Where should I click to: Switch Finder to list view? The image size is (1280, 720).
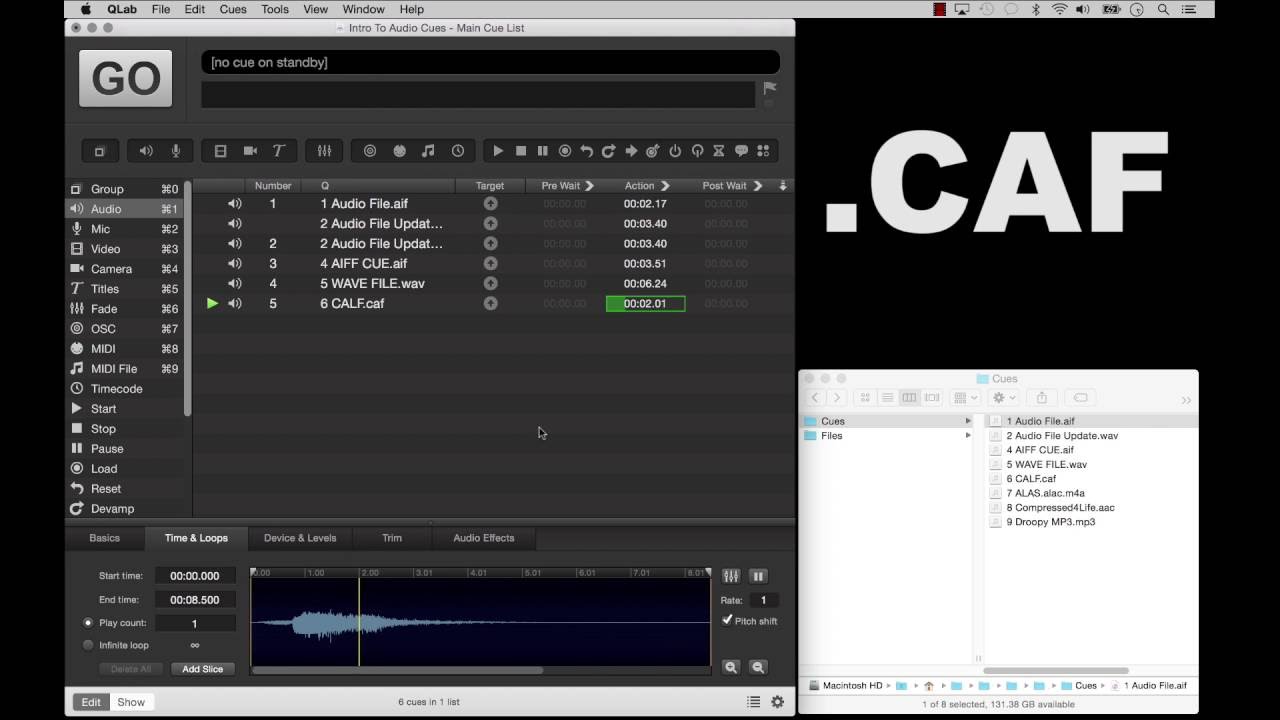click(888, 398)
